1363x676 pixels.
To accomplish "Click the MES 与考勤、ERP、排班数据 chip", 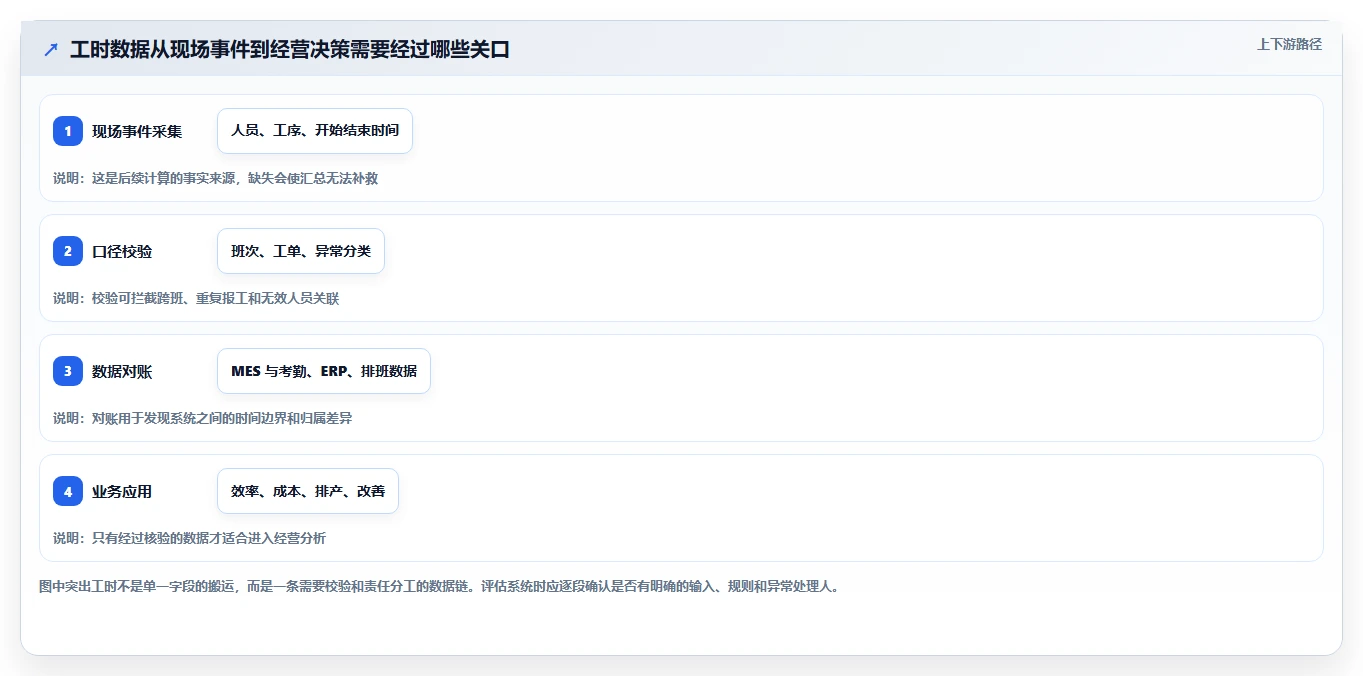I will [x=324, y=371].
